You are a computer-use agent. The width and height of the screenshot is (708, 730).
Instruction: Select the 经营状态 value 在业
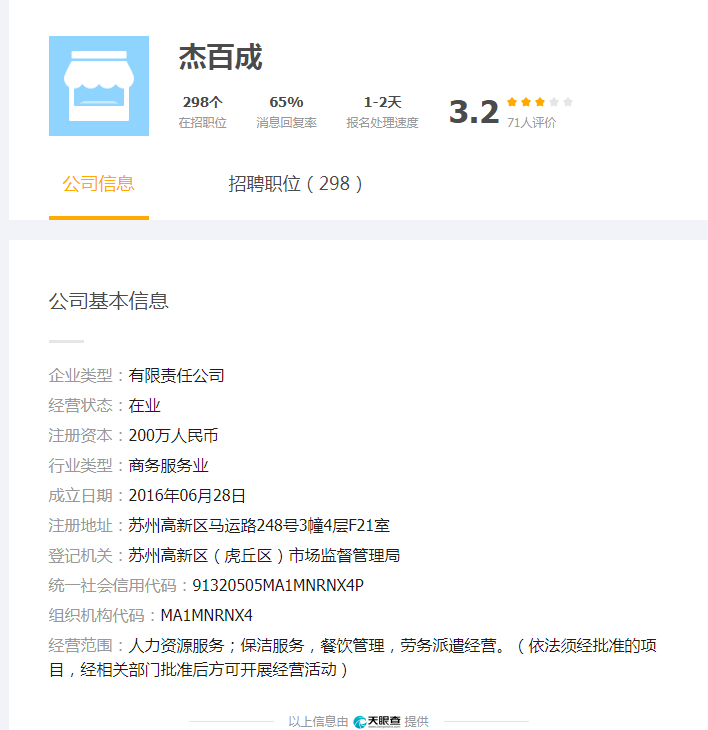[145, 406]
